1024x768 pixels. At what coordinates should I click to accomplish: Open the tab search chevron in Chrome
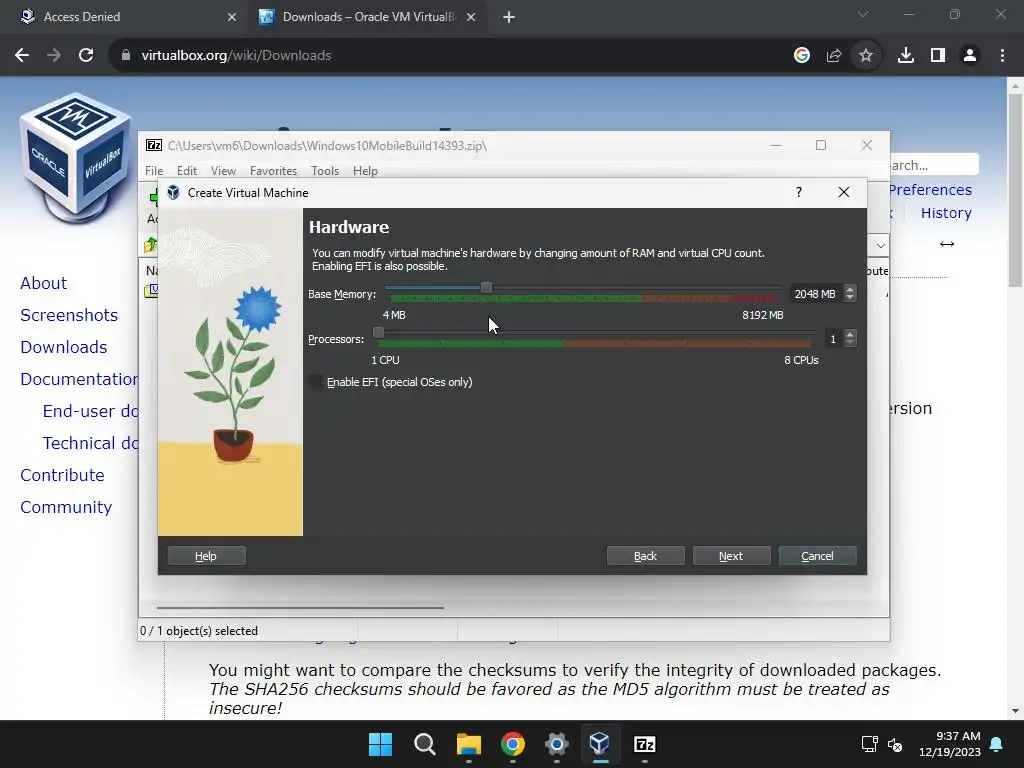863,14
